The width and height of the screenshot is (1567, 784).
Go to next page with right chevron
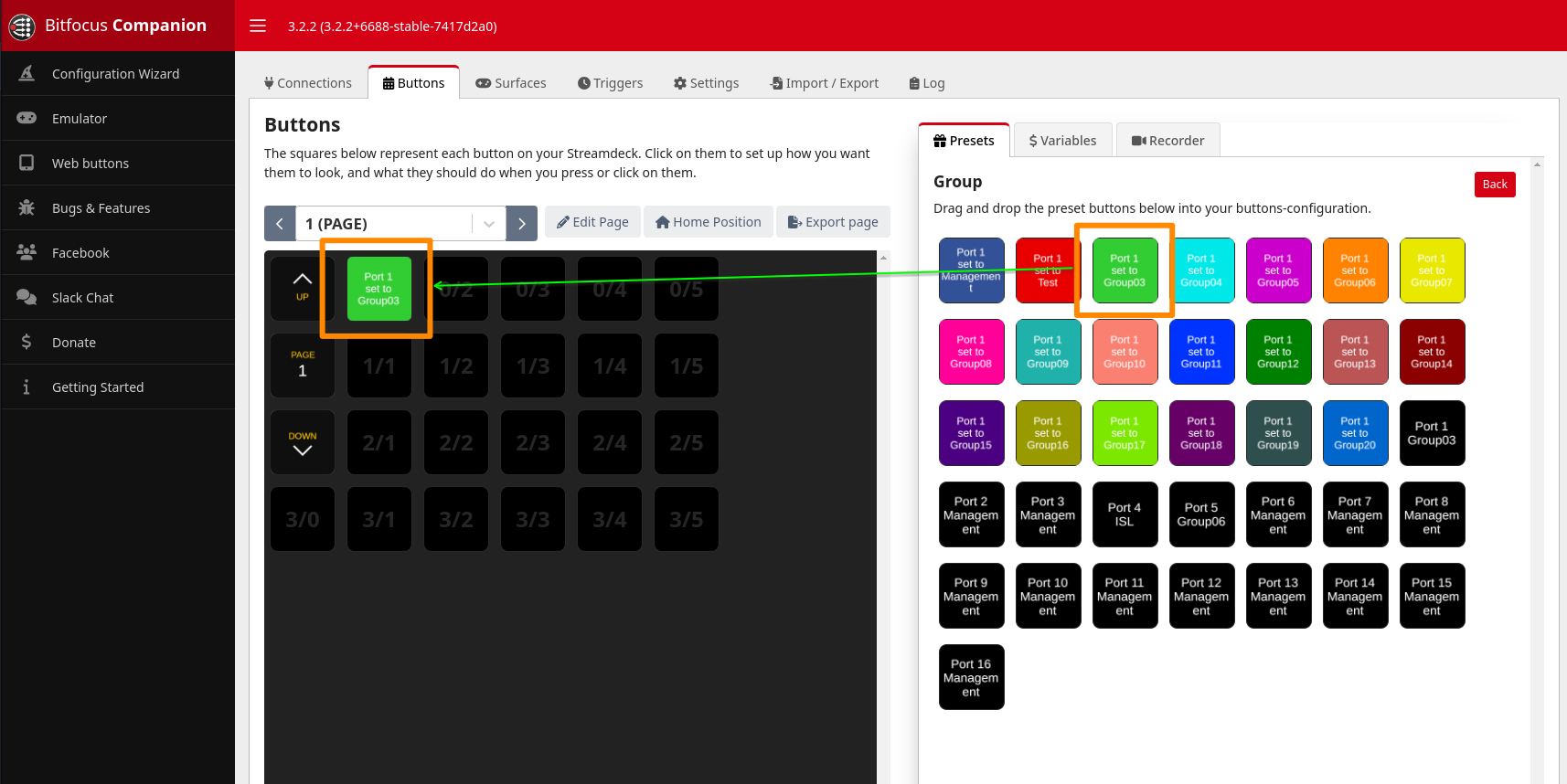[522, 224]
